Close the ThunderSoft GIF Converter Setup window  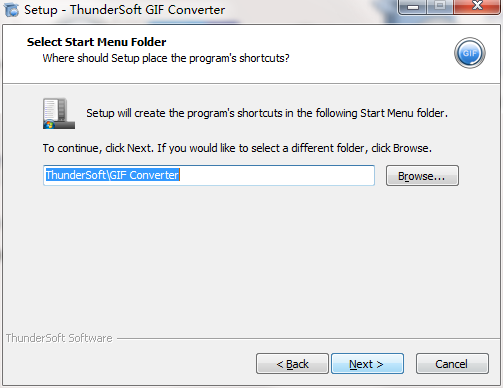point(477,7)
